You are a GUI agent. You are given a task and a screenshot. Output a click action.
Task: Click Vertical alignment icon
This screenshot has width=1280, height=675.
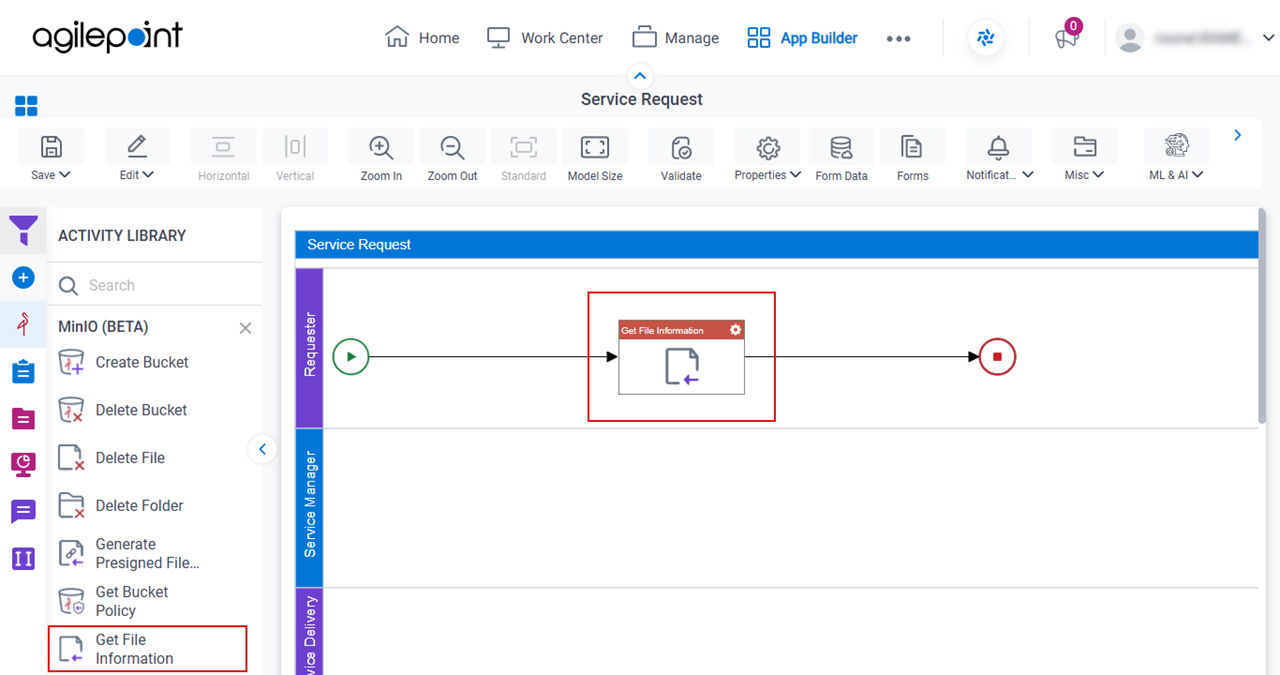pyautogui.click(x=295, y=147)
